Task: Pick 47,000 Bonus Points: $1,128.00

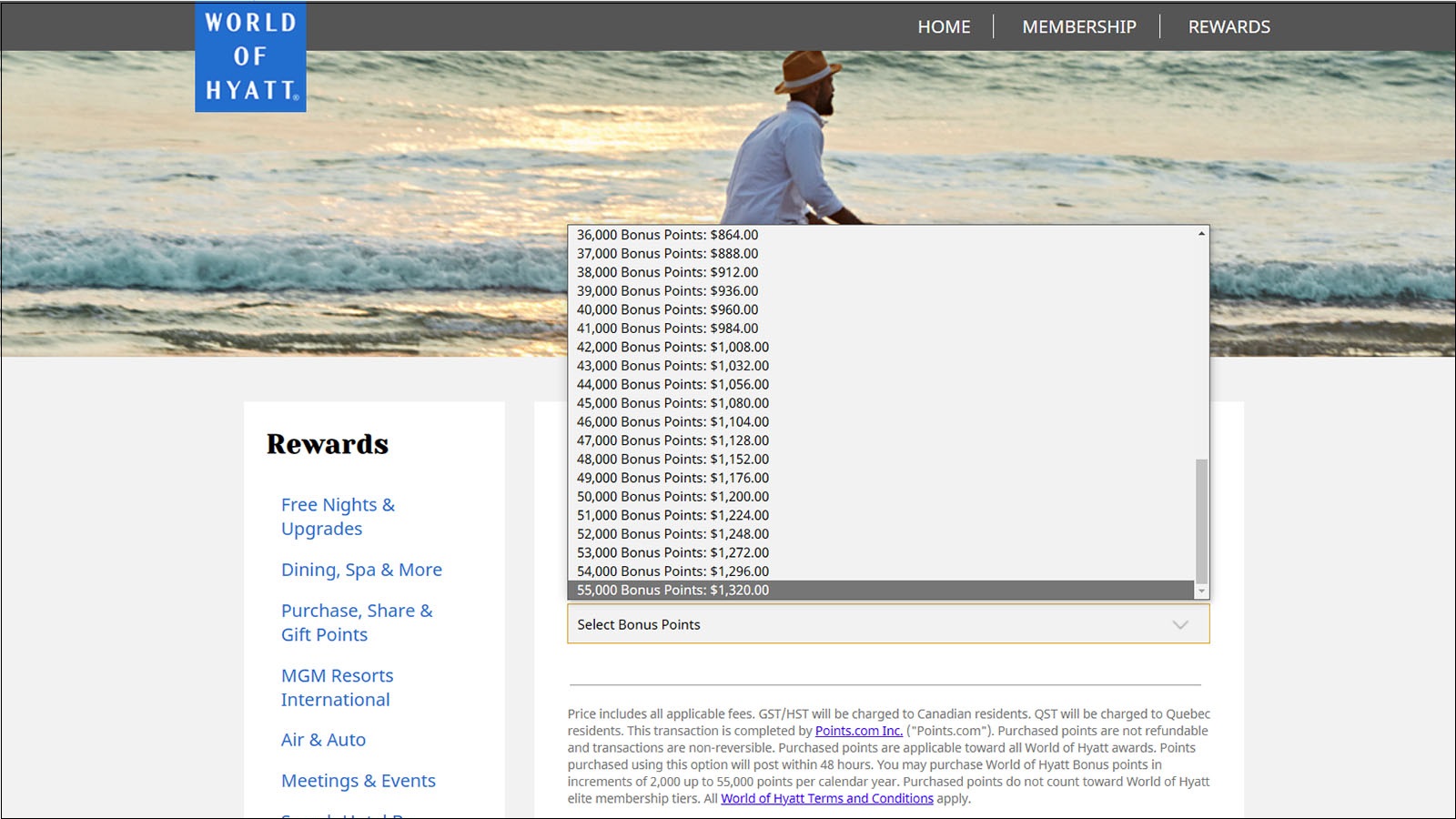Action: 881,440
